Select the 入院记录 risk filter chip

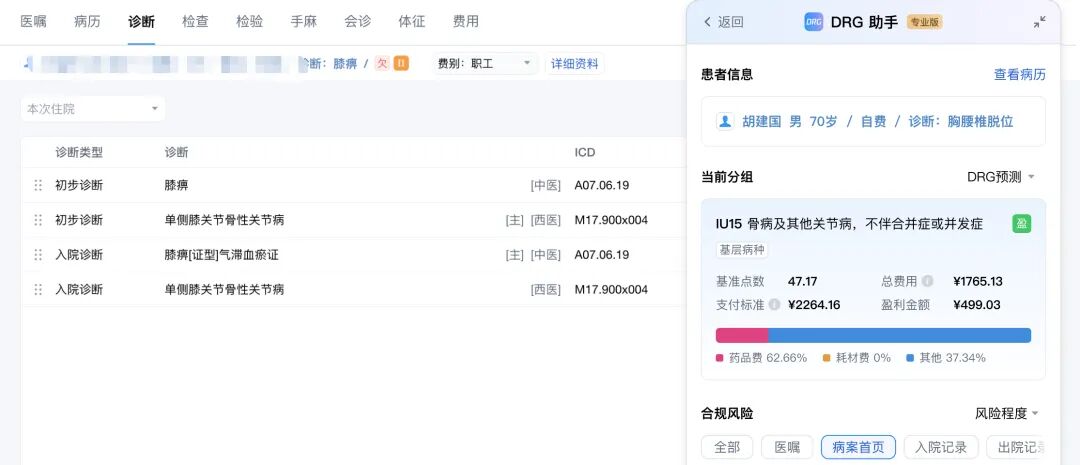tap(940, 447)
